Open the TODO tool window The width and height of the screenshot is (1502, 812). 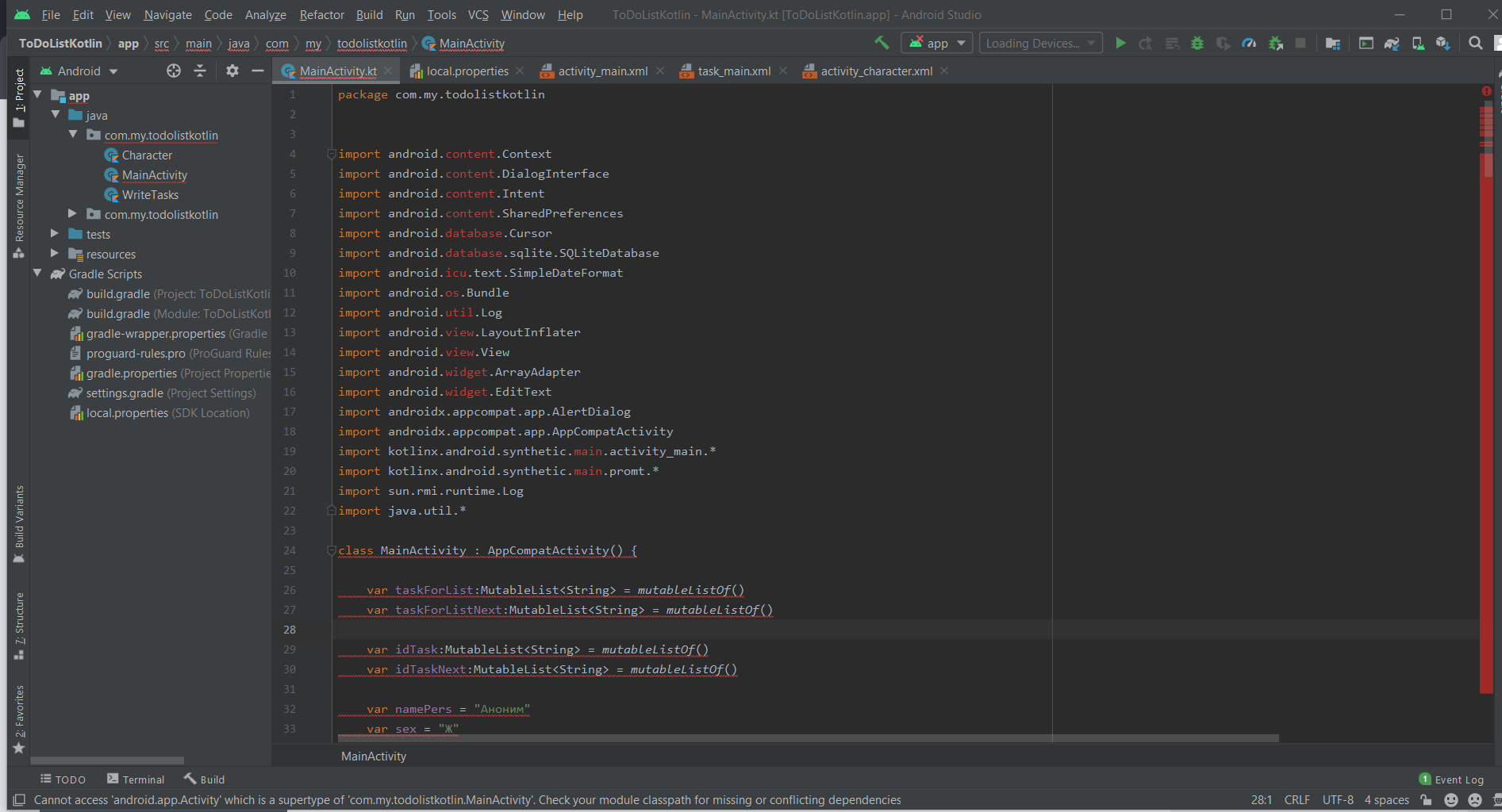click(x=63, y=779)
